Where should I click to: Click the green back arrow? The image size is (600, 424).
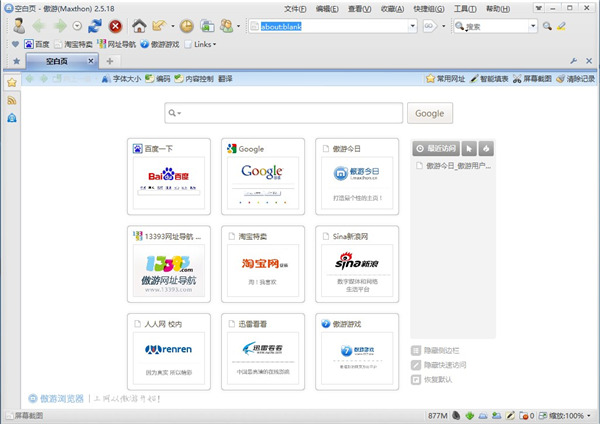coord(39,26)
